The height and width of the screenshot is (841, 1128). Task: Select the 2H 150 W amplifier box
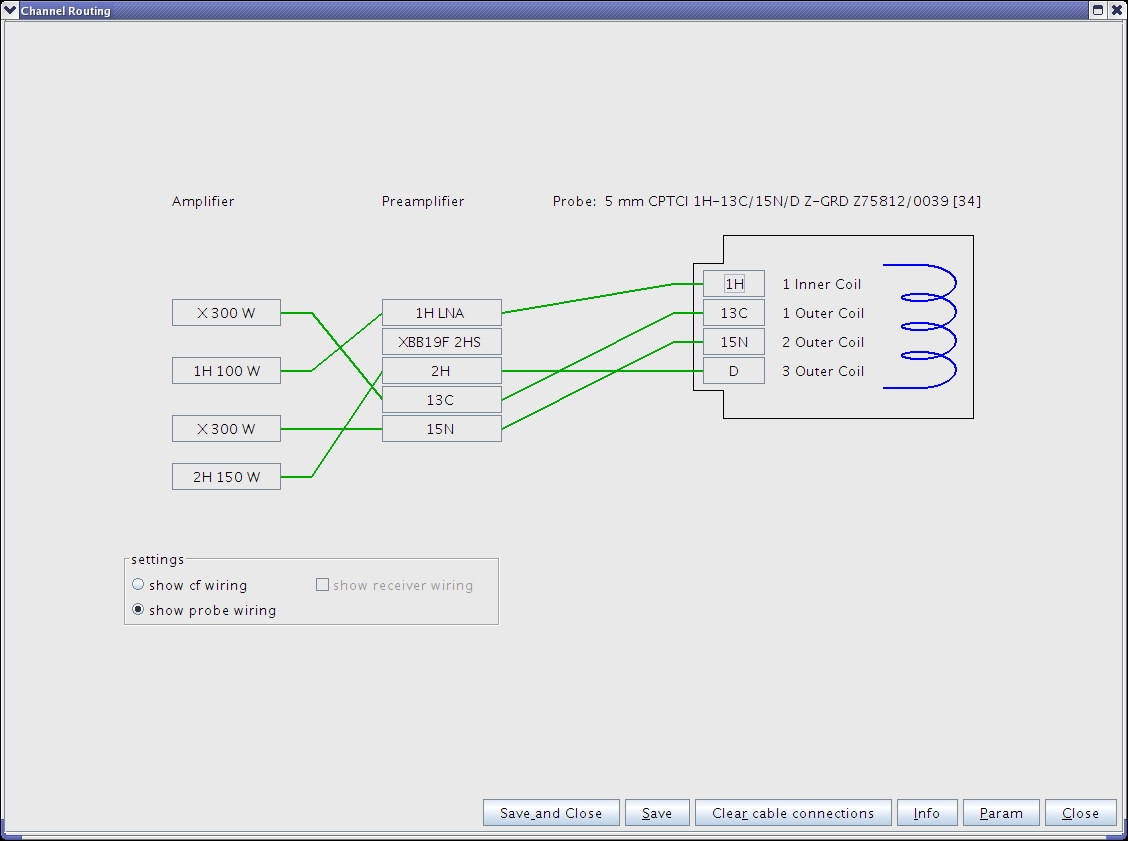[x=226, y=477]
